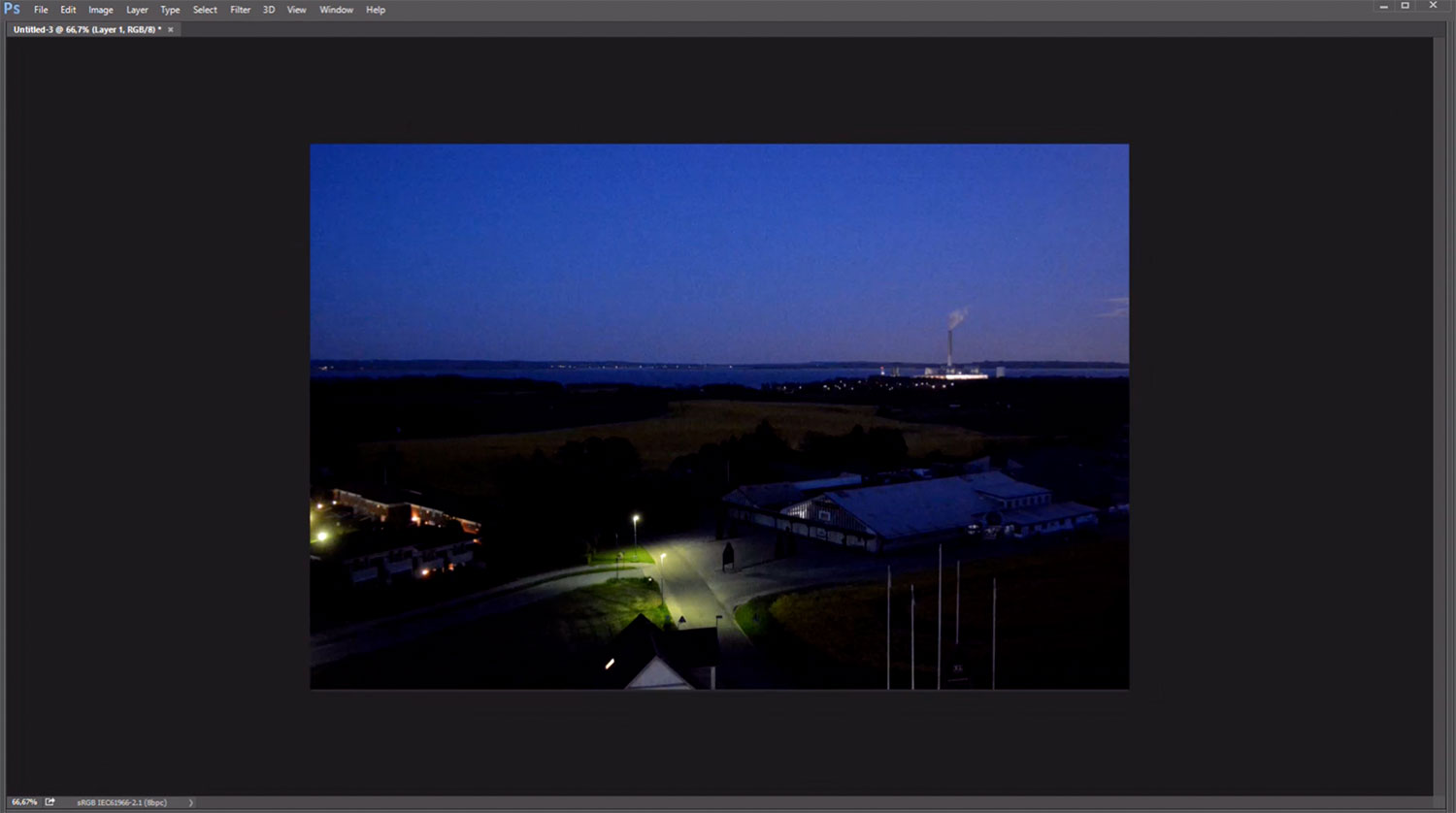Click the 66.67% zoom level field
Image resolution: width=1456 pixels, height=813 pixels.
click(x=23, y=802)
